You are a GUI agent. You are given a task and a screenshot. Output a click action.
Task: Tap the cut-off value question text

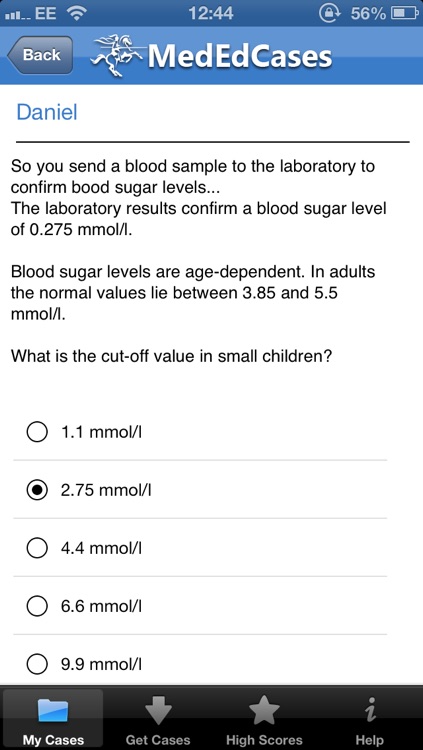point(171,356)
